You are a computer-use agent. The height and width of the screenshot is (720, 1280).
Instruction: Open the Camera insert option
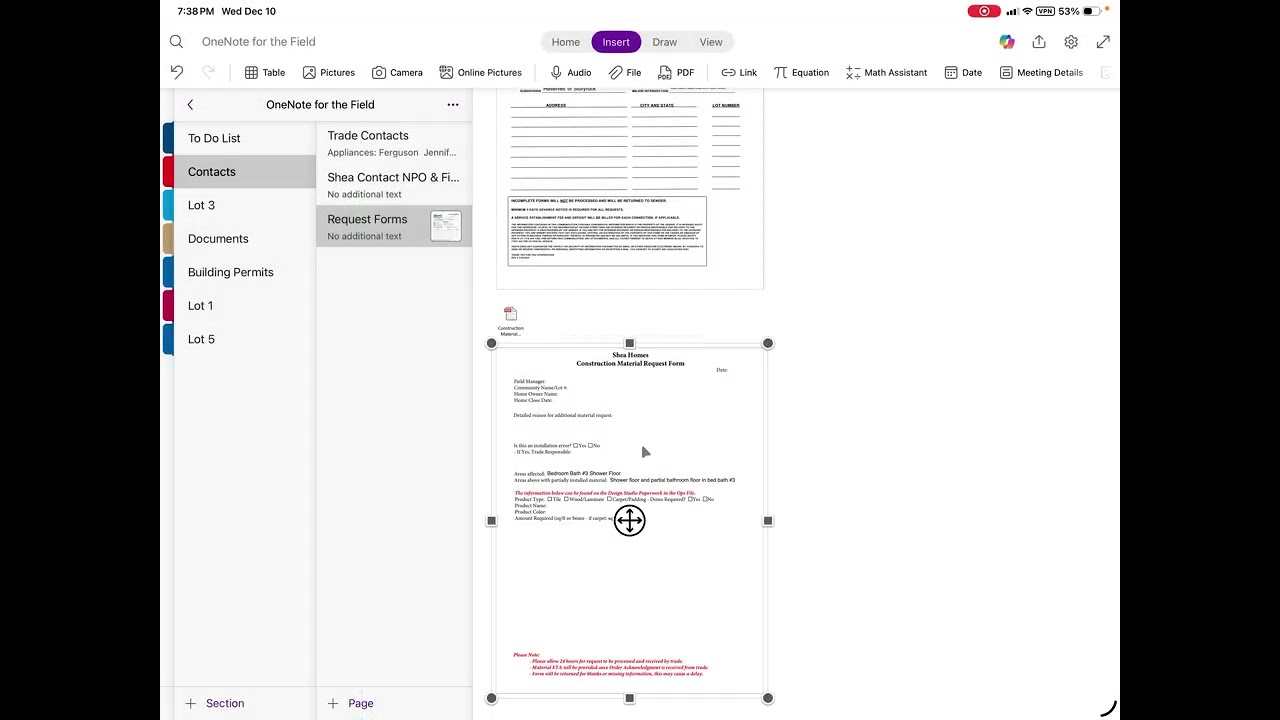397,72
